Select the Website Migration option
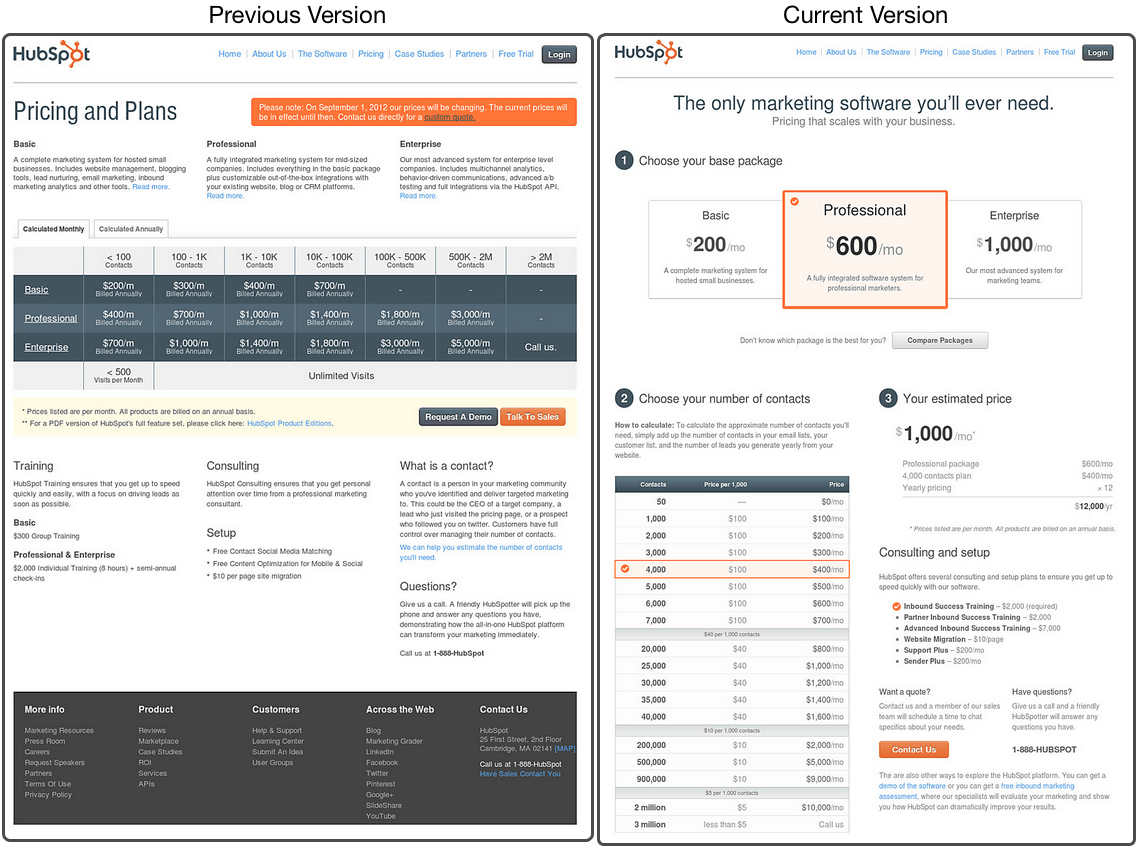1137x848 pixels. click(x=954, y=639)
